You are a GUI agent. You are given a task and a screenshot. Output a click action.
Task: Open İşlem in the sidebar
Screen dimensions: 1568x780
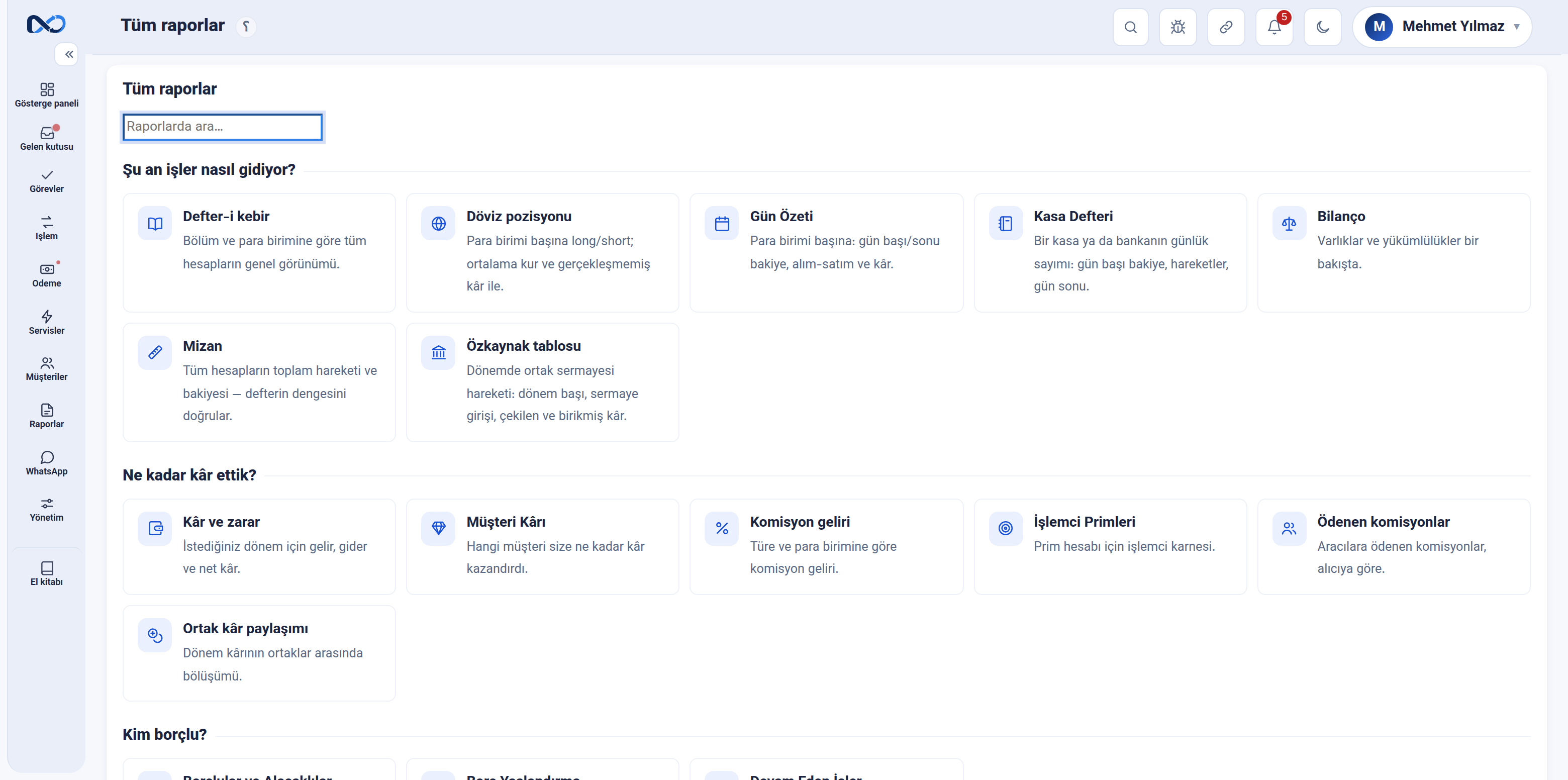tap(47, 228)
